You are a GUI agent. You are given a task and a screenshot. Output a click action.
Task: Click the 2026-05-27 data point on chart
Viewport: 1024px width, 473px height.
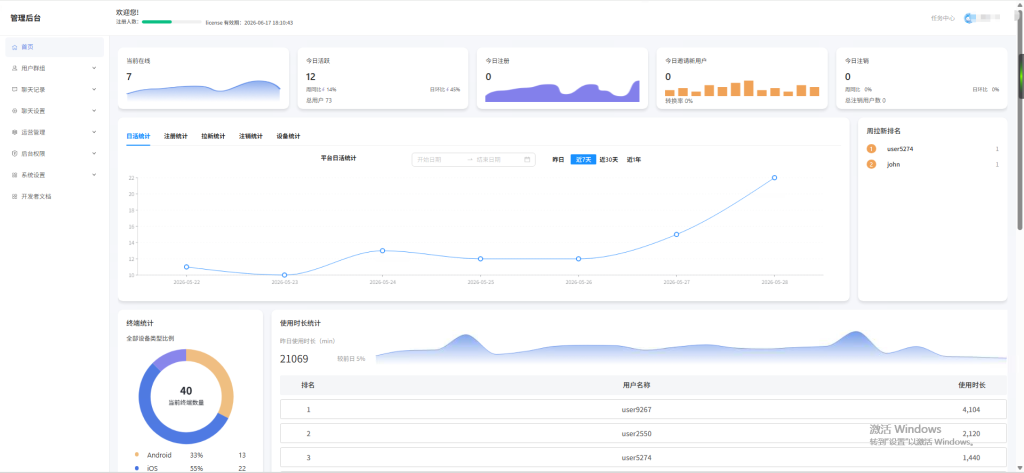[676, 235]
